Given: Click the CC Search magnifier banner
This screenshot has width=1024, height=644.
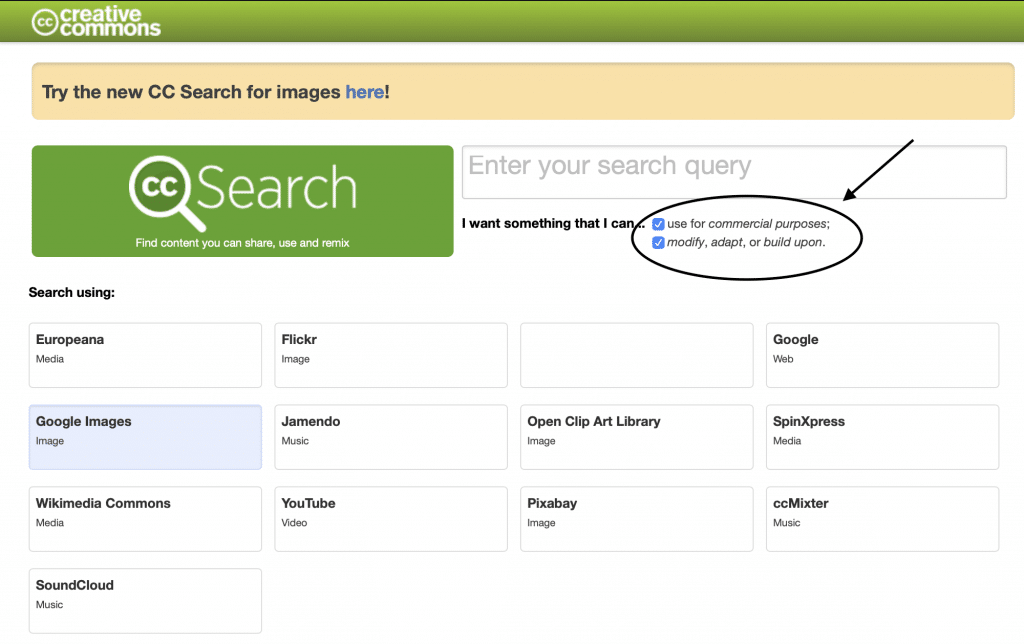Looking at the screenshot, I should 242,201.
